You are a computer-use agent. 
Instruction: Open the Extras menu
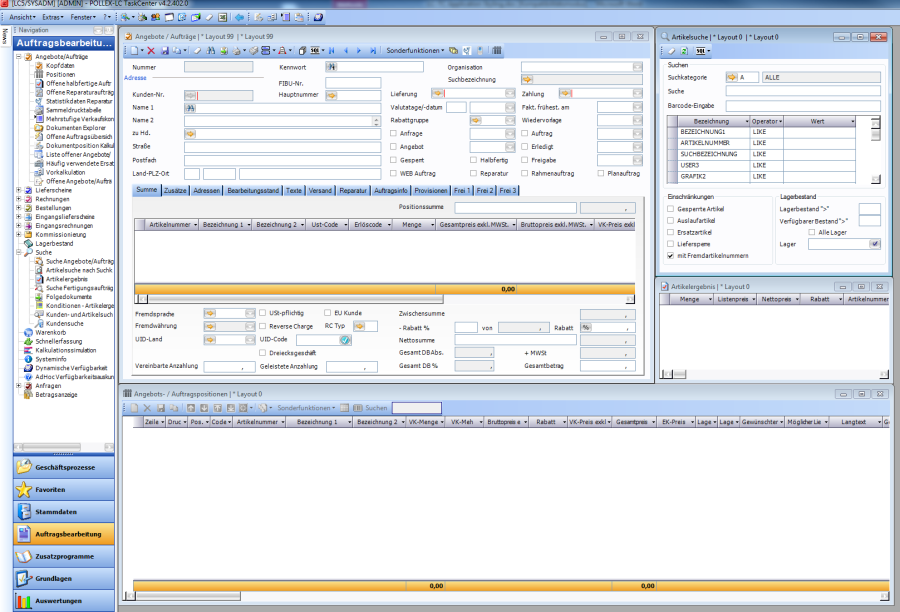point(53,17)
